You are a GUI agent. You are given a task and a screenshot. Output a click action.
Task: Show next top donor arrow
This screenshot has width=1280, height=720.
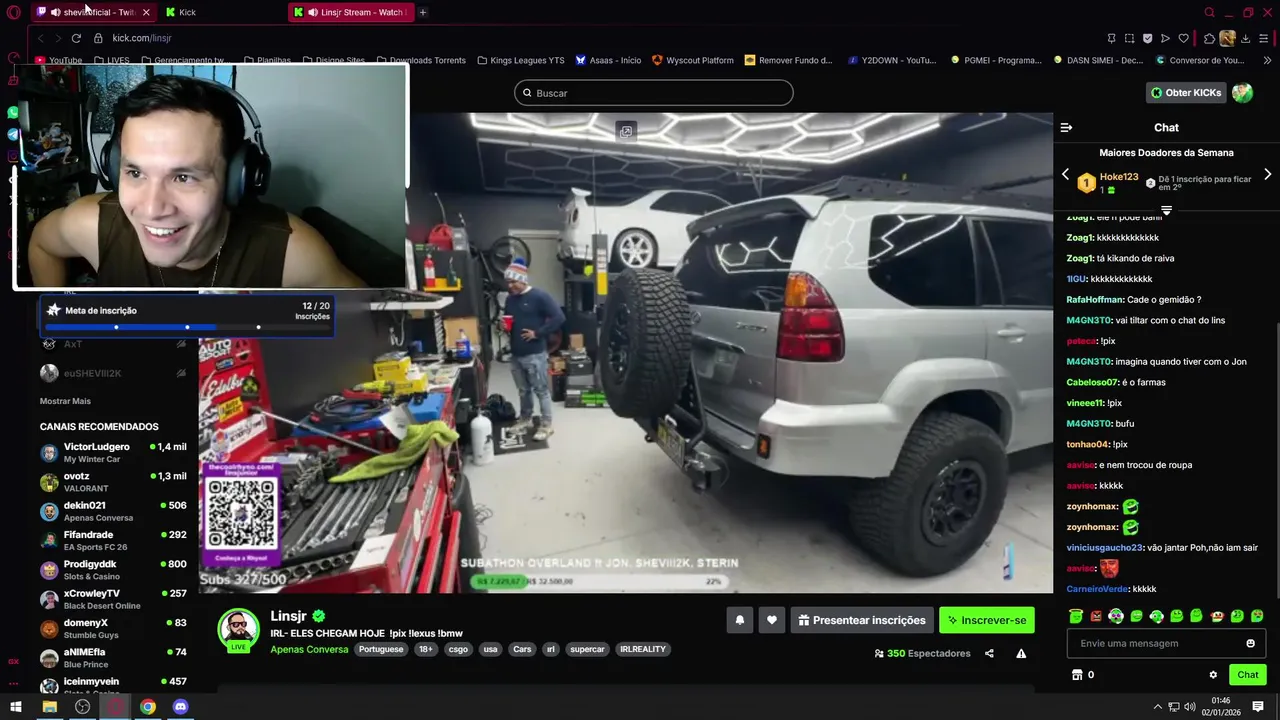1267,175
